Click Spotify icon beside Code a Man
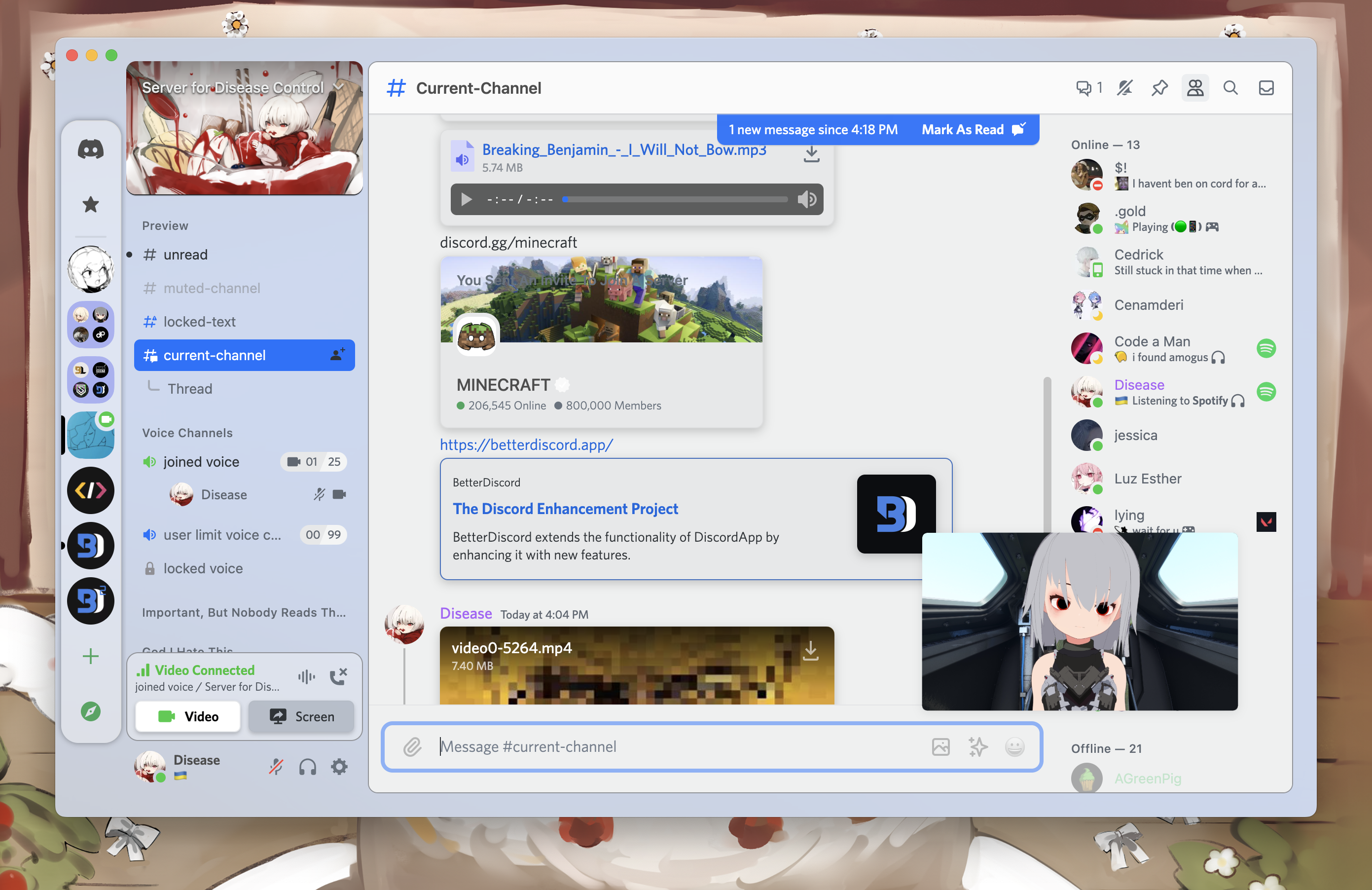The height and width of the screenshot is (890, 1372). click(1266, 348)
